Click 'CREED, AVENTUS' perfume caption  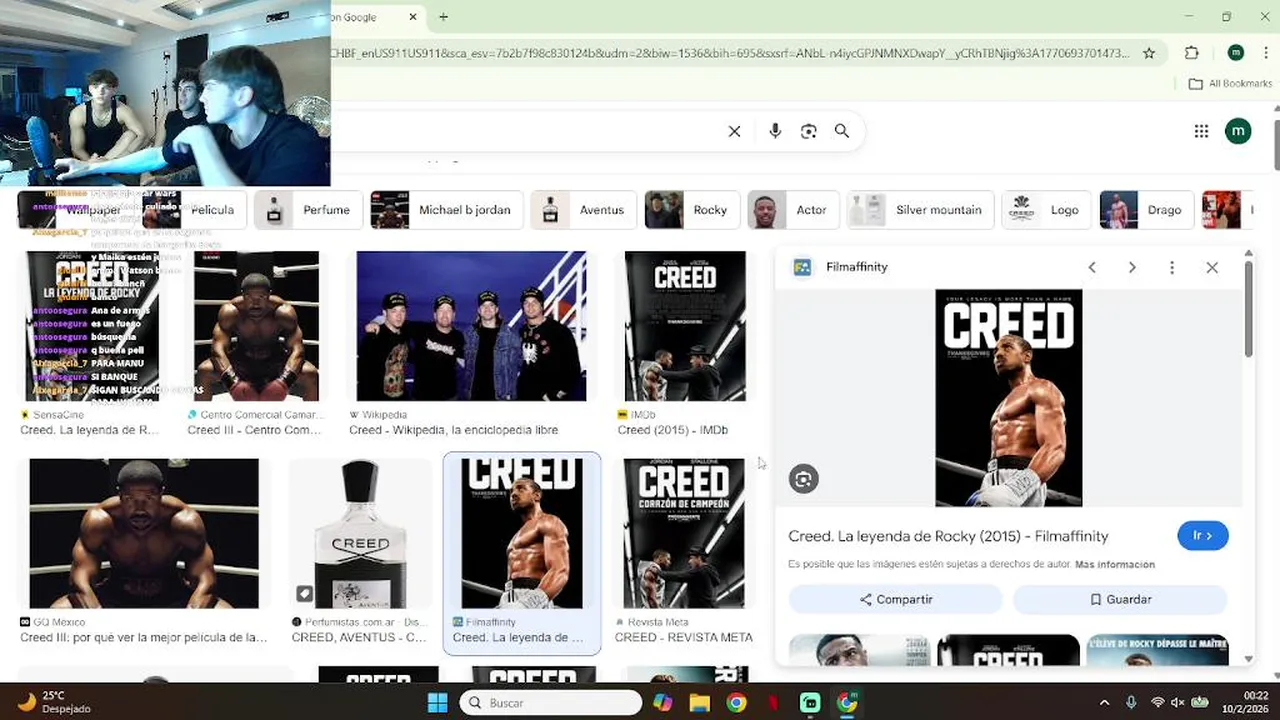point(359,637)
